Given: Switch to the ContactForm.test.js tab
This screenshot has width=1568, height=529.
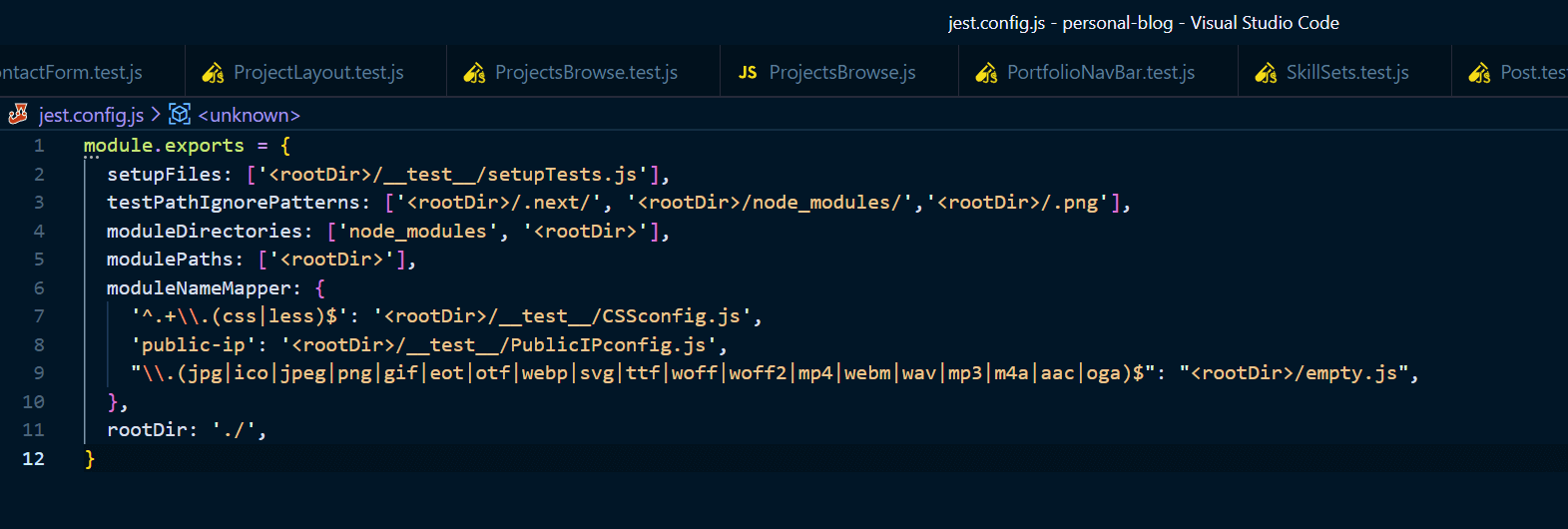Looking at the screenshot, I should pos(70,73).
